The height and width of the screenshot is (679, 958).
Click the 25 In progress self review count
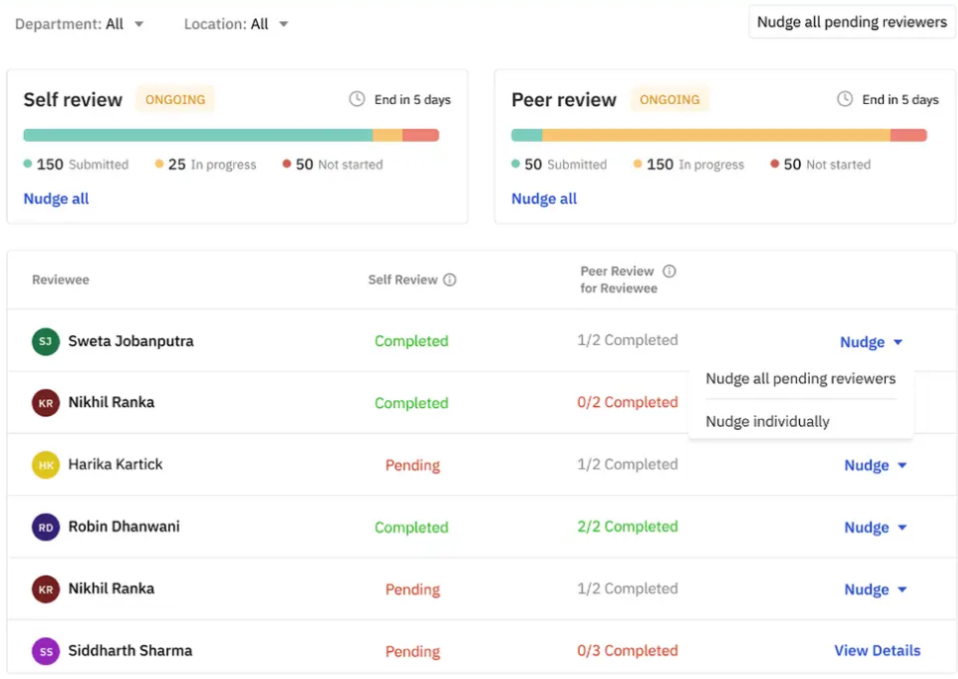pyautogui.click(x=205, y=164)
